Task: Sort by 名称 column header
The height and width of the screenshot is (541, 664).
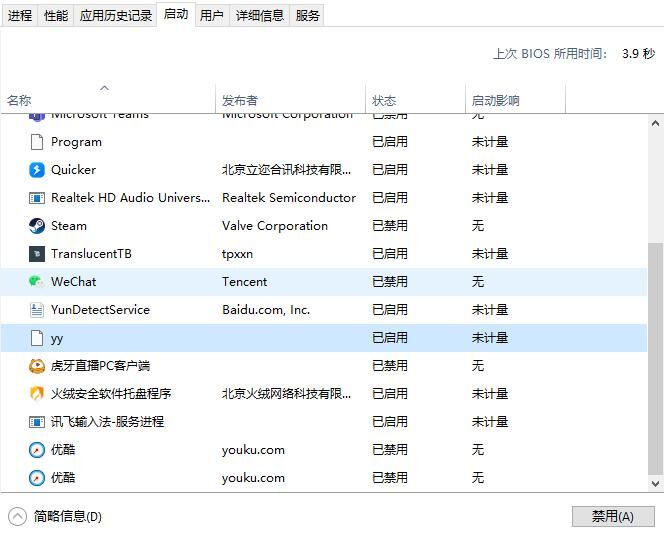Action: point(19,100)
